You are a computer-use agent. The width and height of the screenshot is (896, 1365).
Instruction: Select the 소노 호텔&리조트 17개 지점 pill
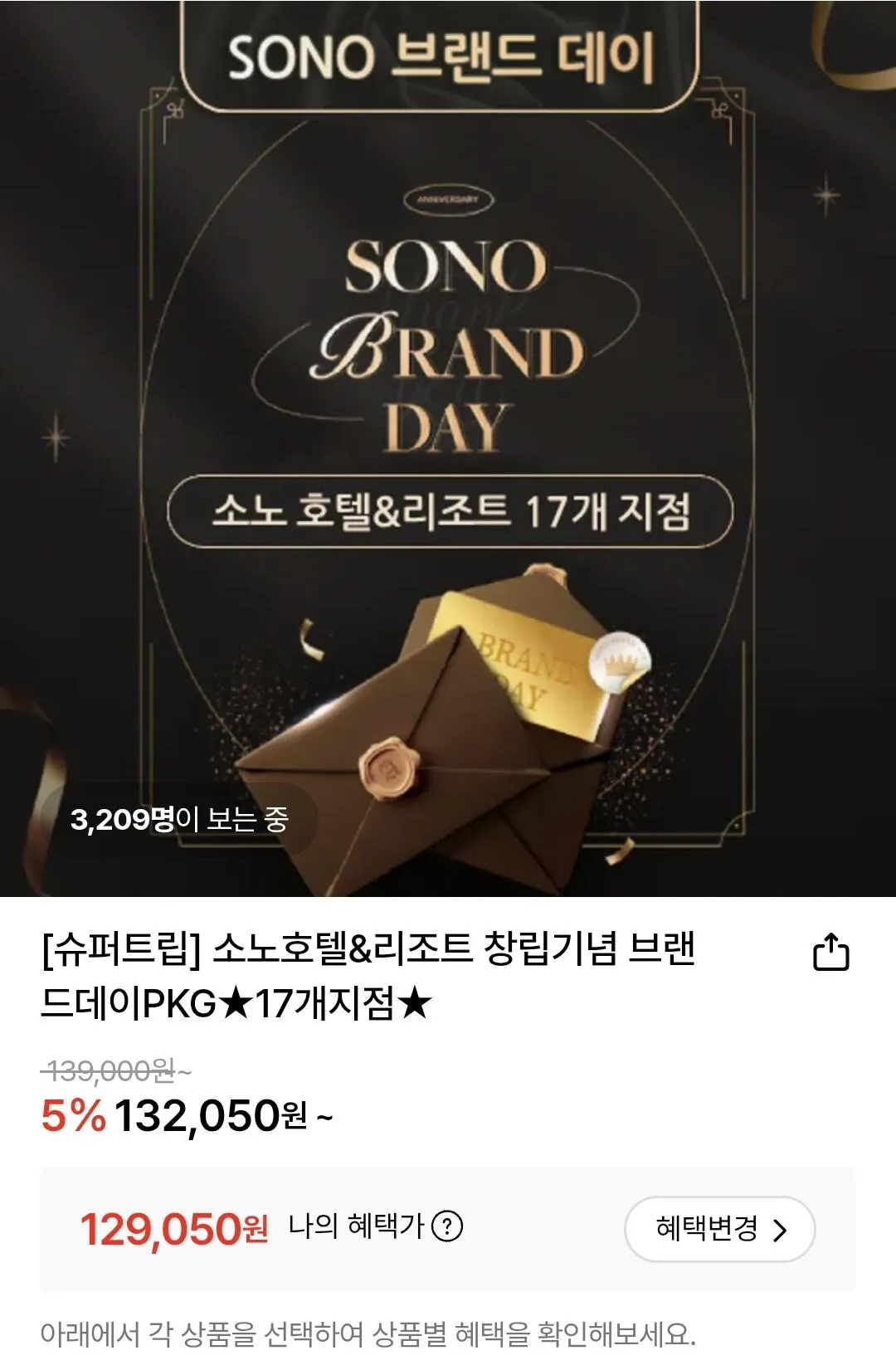click(x=450, y=511)
